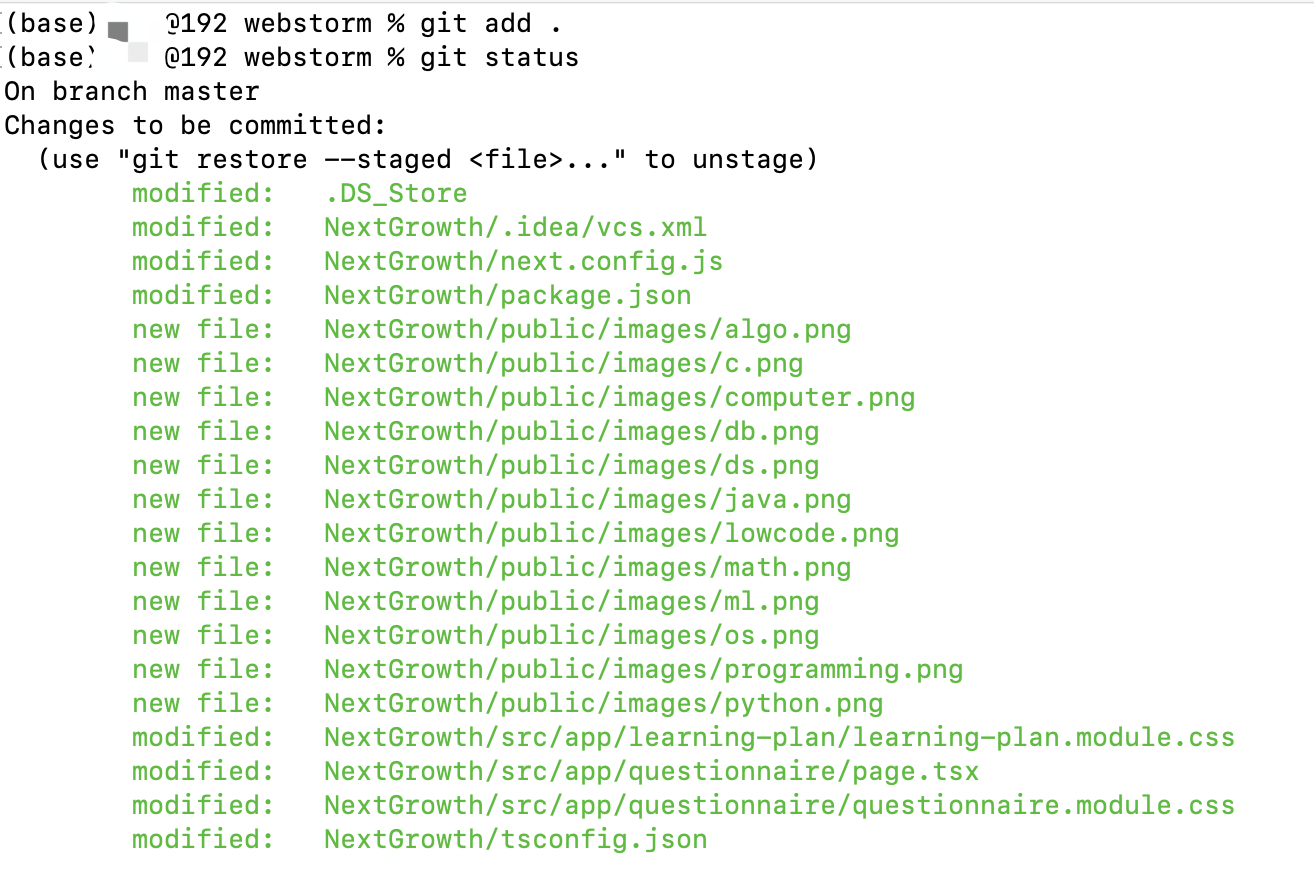Image resolution: width=1314 pixels, height=882 pixels.
Task: Click the .DS_Store modified file path
Action: point(395,193)
